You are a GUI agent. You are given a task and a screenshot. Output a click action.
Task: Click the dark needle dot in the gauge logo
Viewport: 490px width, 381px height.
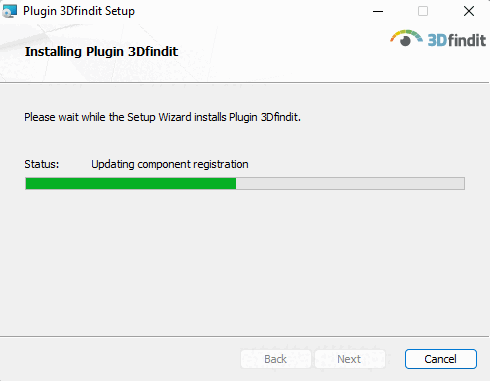click(x=405, y=41)
